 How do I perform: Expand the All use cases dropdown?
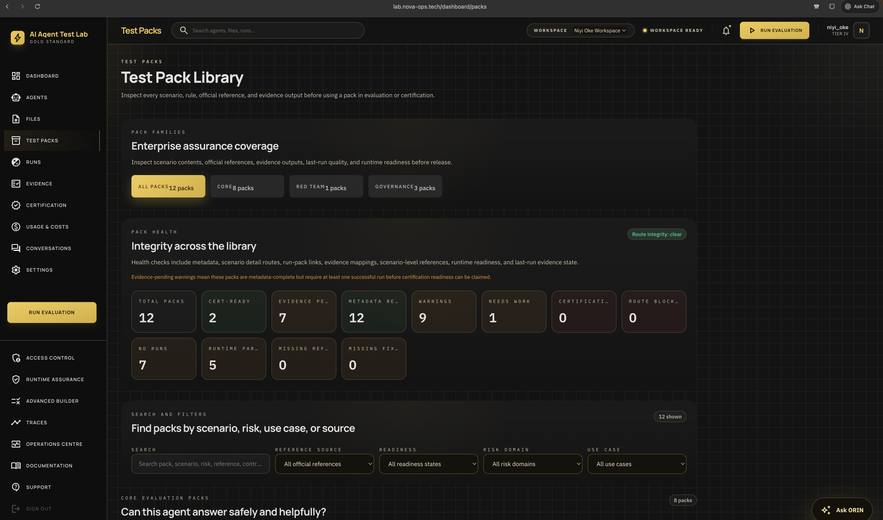coord(637,464)
